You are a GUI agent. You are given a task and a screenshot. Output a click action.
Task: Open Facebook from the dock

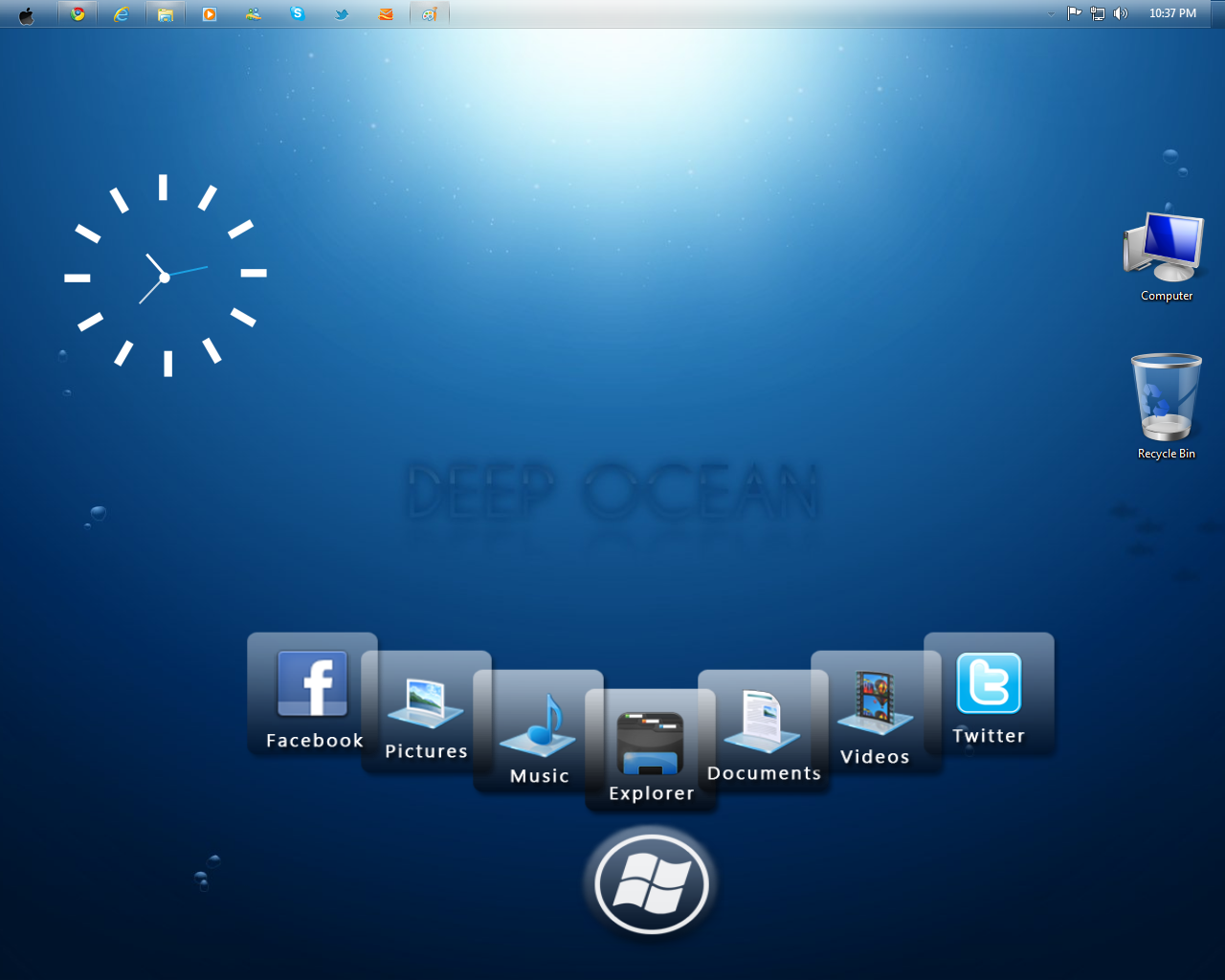point(312,684)
